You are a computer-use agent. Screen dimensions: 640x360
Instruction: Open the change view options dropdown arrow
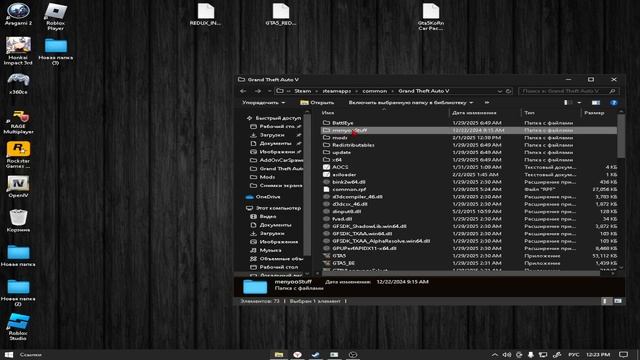(x=579, y=103)
